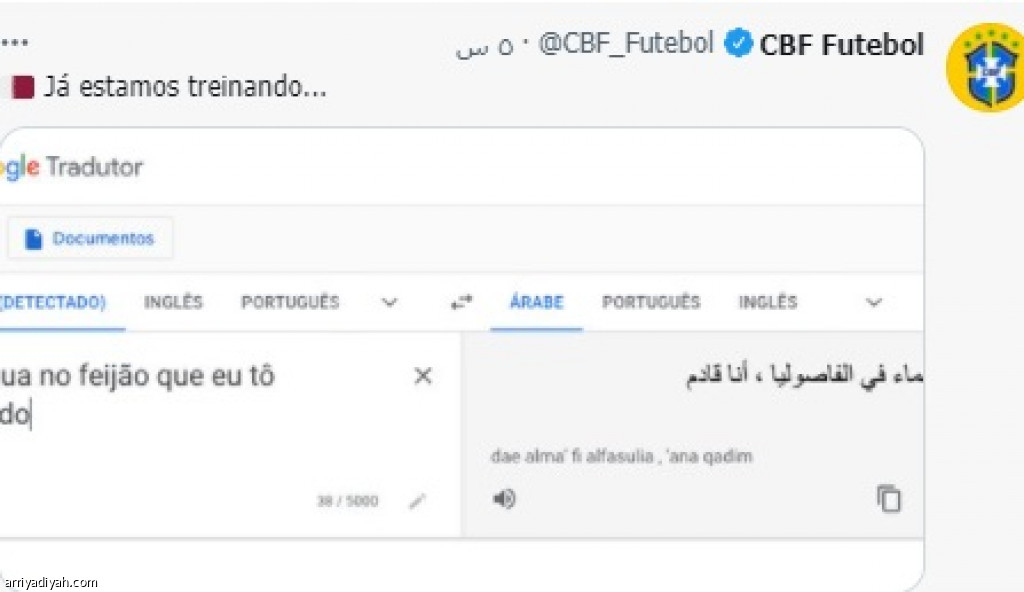Viewport: 1024px width, 592px height.
Task: Open the @CBF_Futebol handle link
Action: pyautogui.click(x=627, y=45)
